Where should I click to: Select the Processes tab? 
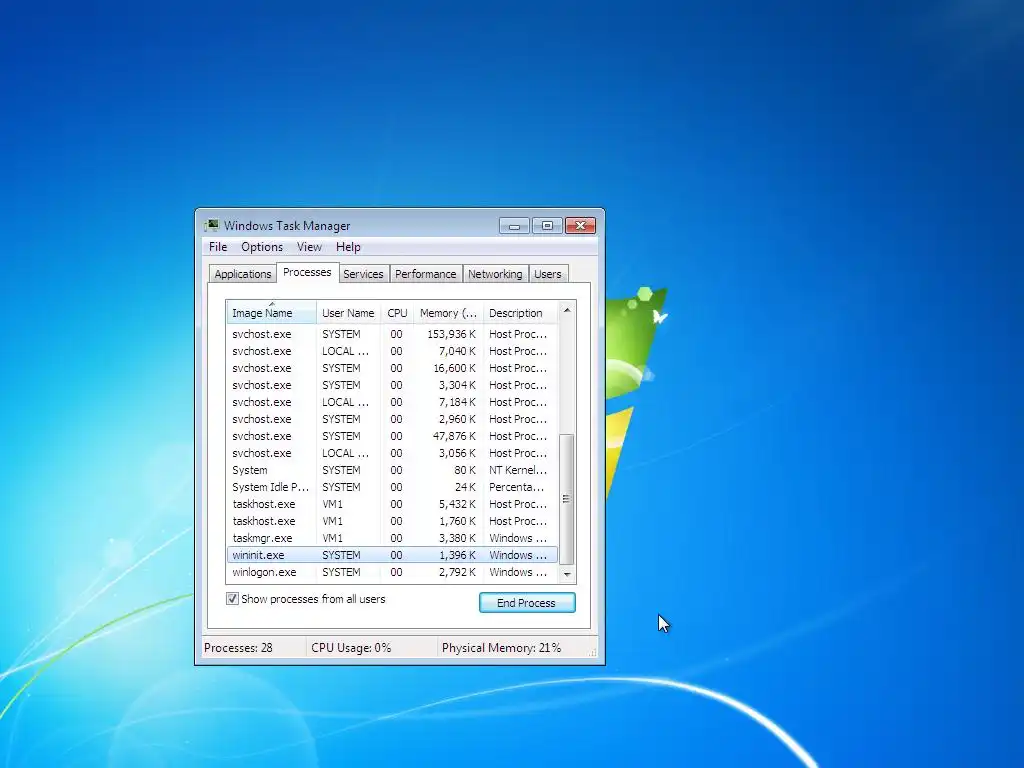coord(307,272)
